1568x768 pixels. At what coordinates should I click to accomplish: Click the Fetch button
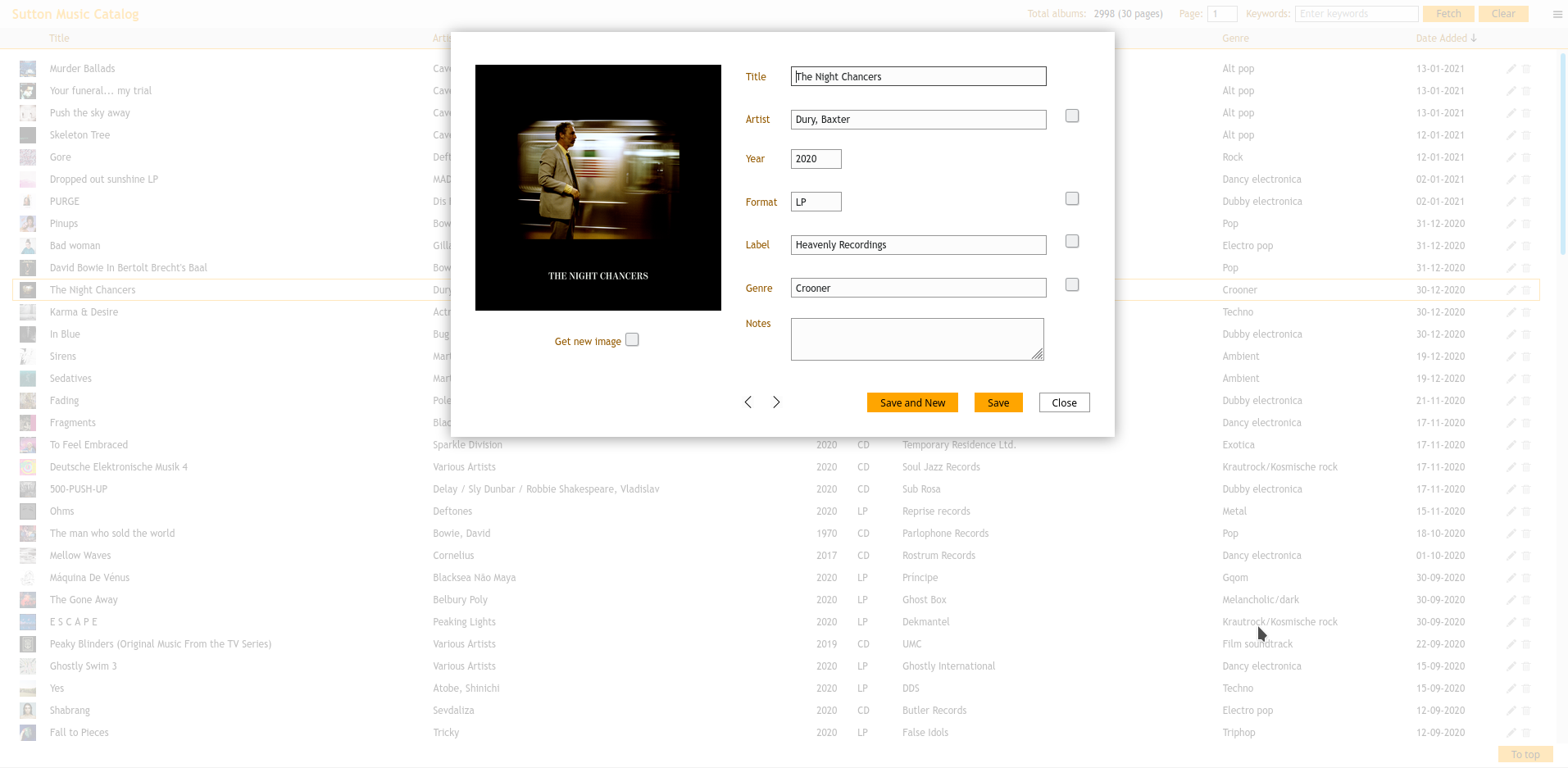coord(1448,14)
